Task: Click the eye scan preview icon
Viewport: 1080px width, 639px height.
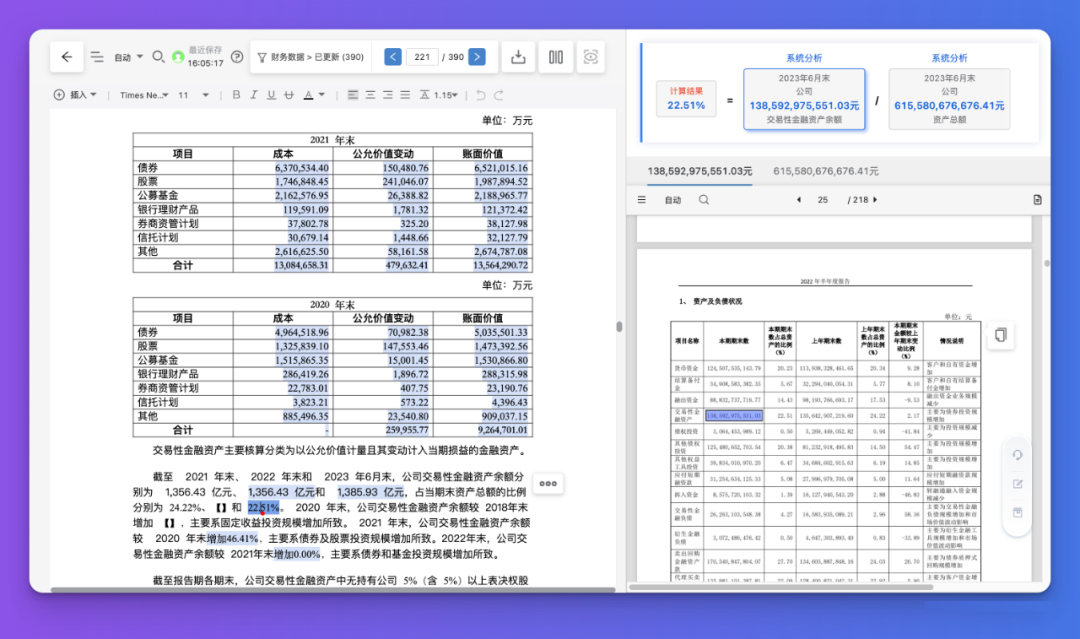Action: point(590,57)
